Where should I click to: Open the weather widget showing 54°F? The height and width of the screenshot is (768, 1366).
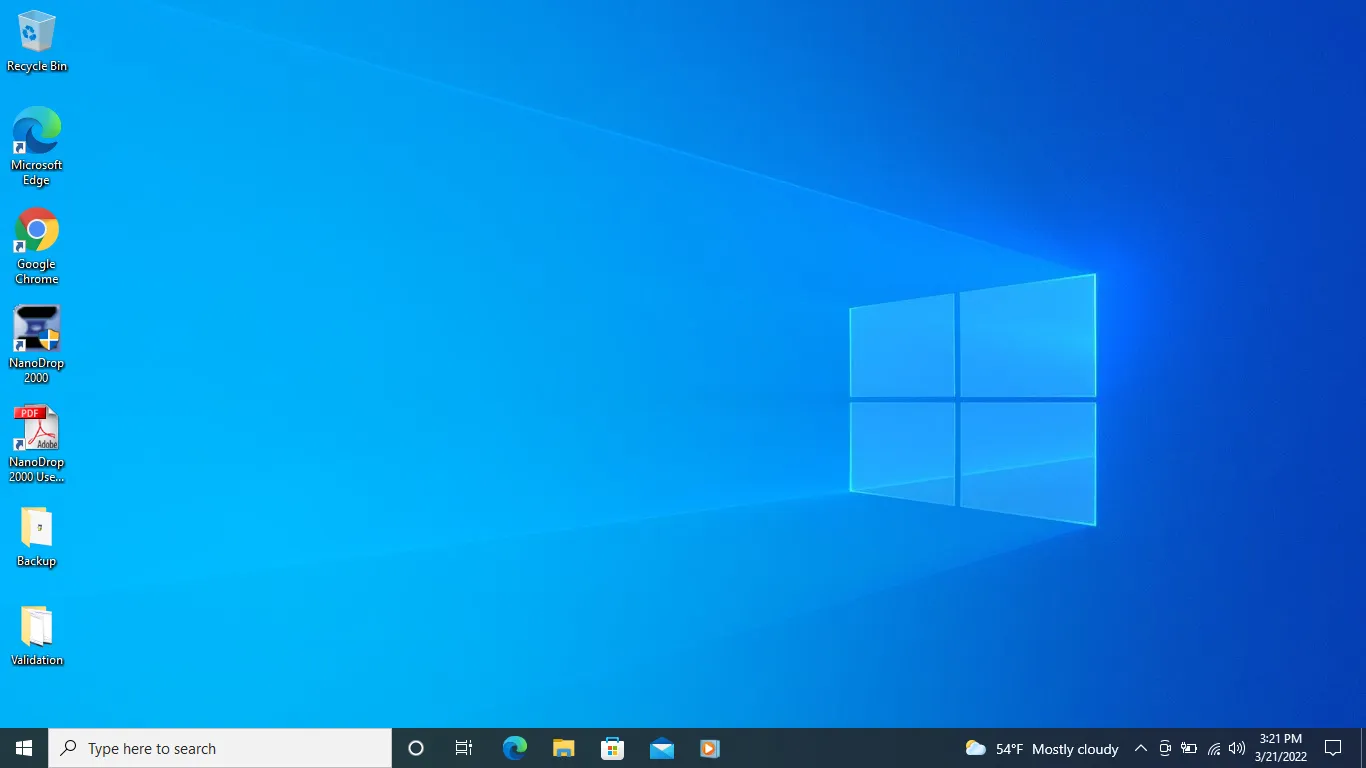[1042, 748]
